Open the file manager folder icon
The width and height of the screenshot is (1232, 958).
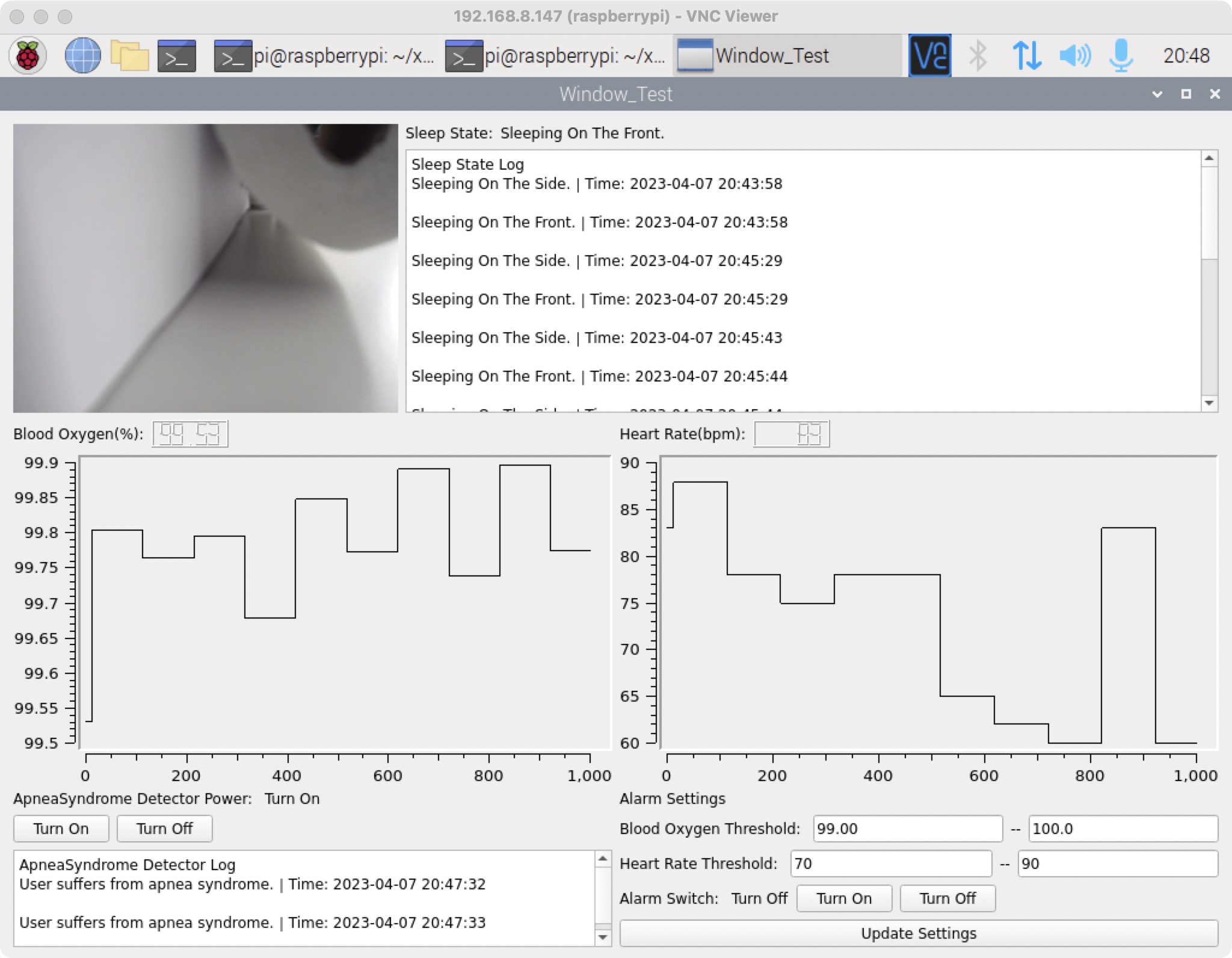point(129,56)
